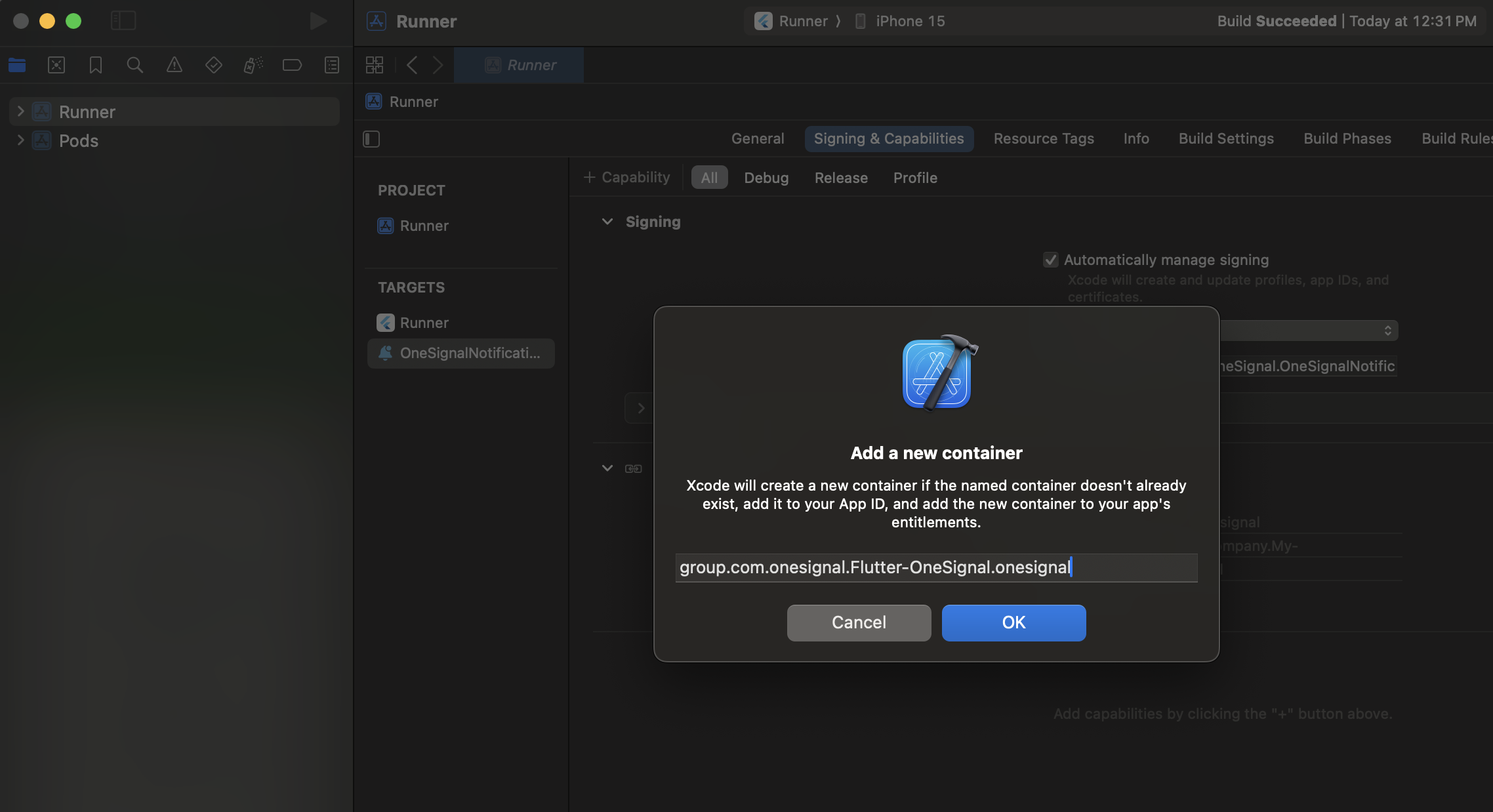Toggle the navigator sidebar button in title bar
Screen dimensions: 1493x812
[123, 21]
